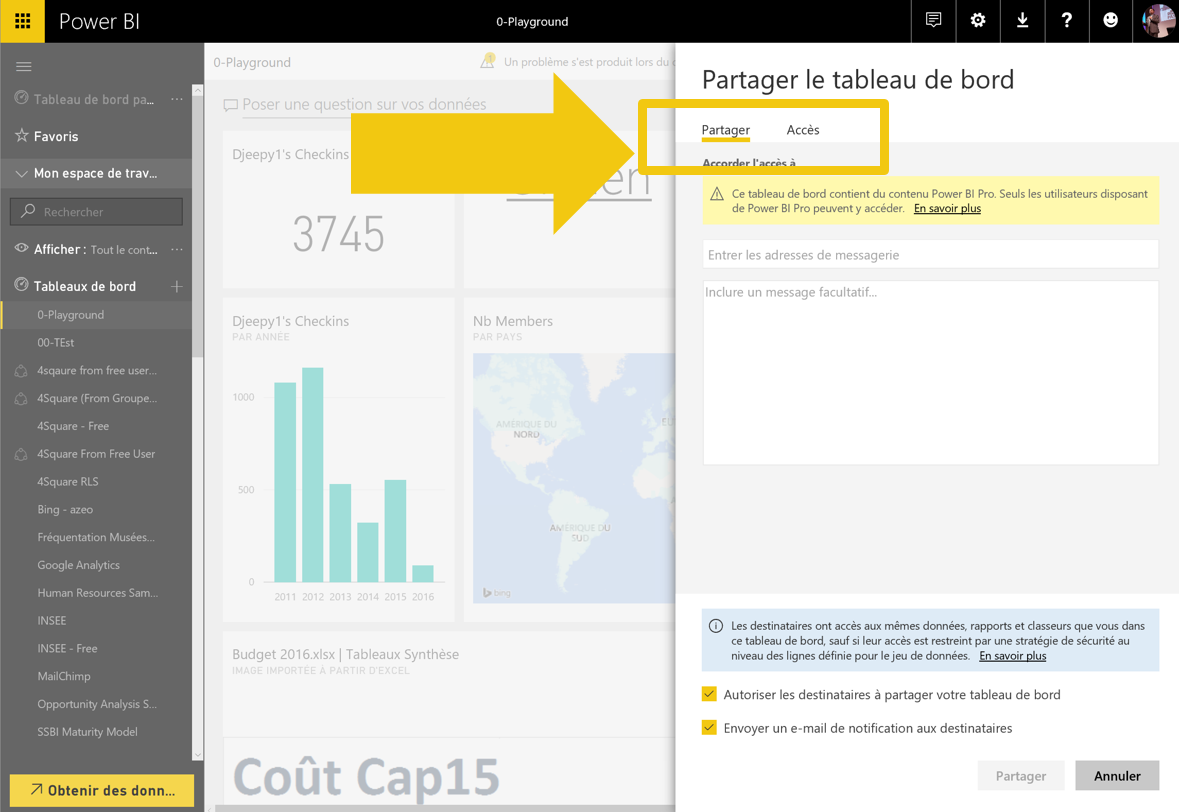Click the email addresses input field
This screenshot has width=1179, height=812.
tap(930, 255)
